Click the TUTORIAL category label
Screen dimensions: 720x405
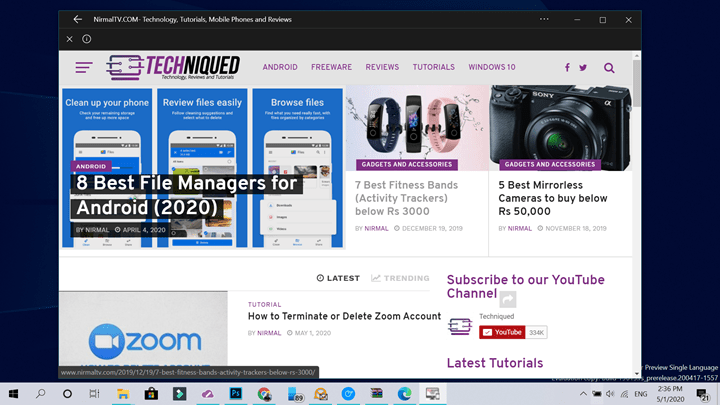[264, 304]
